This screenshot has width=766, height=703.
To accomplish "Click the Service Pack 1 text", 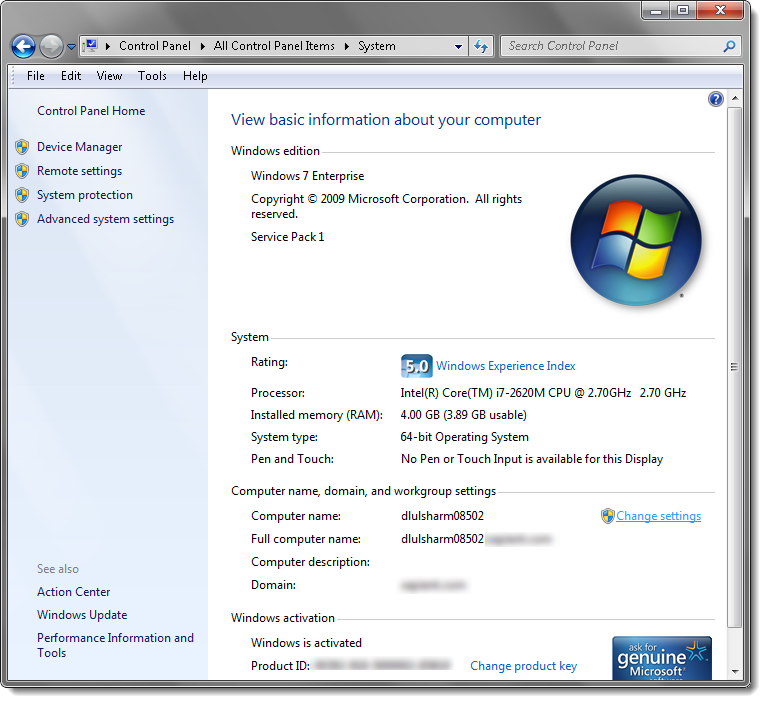I will click(x=288, y=237).
